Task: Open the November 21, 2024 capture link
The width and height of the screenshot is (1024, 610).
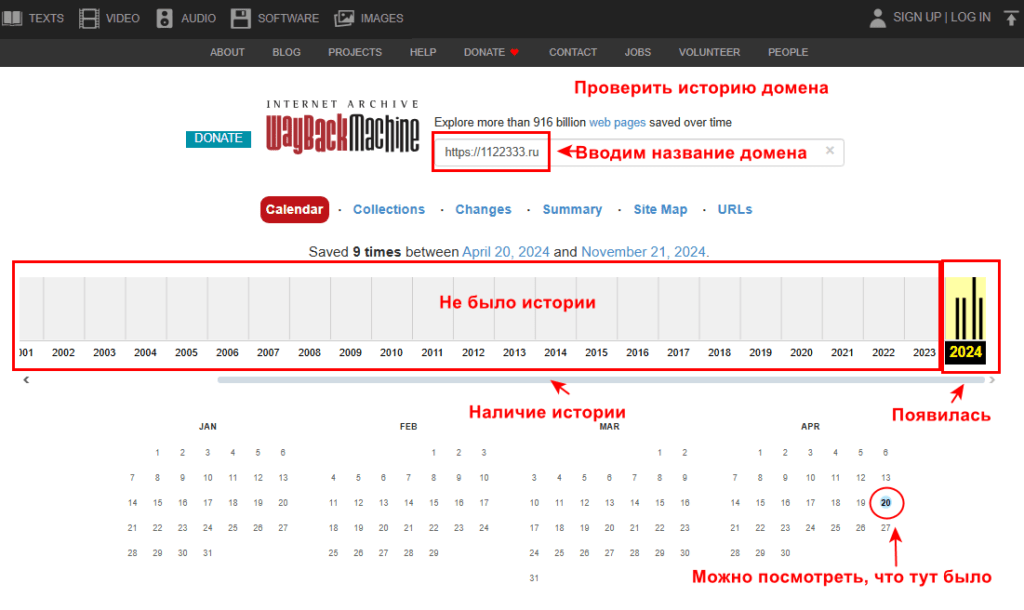Action: (x=643, y=252)
